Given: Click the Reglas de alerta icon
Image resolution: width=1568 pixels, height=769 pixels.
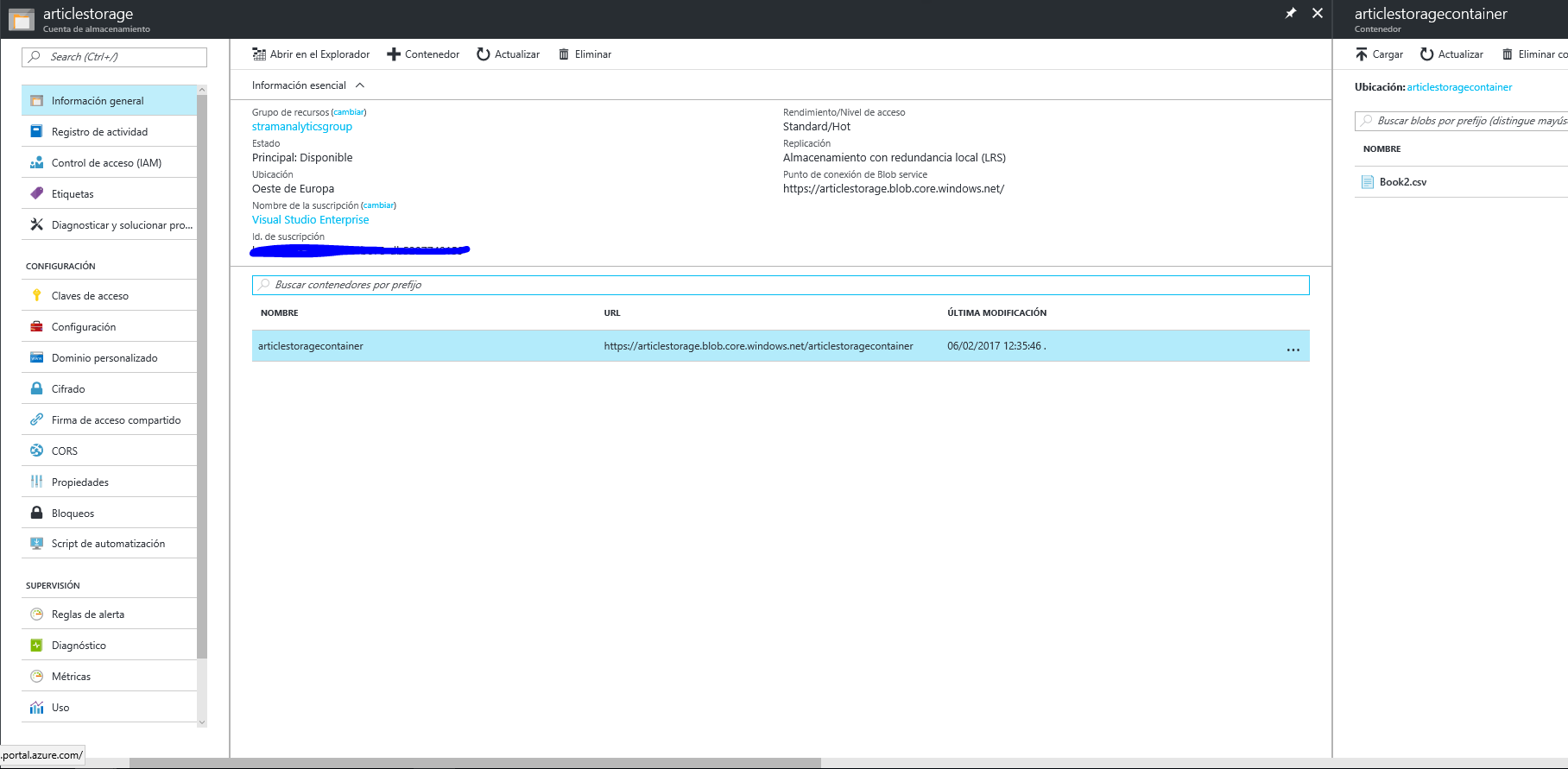Looking at the screenshot, I should point(36,615).
